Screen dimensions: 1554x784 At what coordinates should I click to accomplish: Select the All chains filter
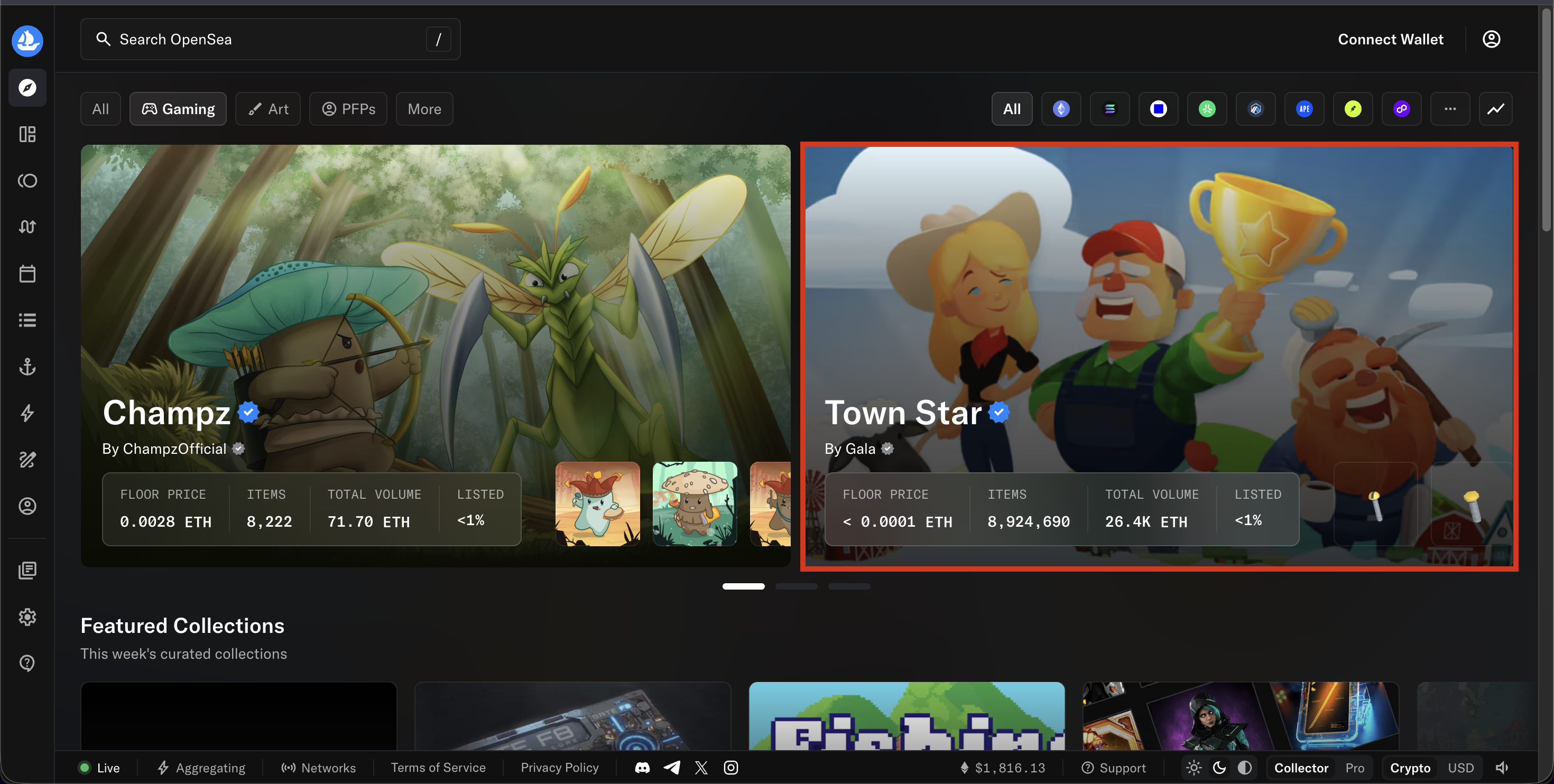1012,109
